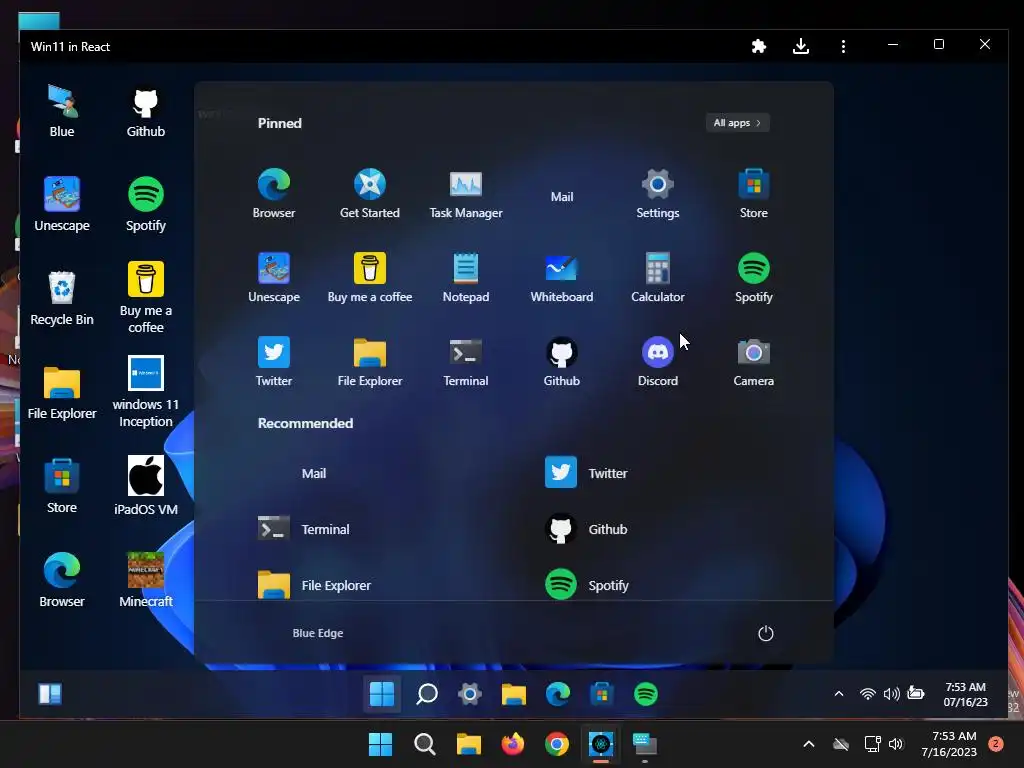Open Task Manager from Pinned apps
Screen dimensions: 1024x768
tap(466, 193)
